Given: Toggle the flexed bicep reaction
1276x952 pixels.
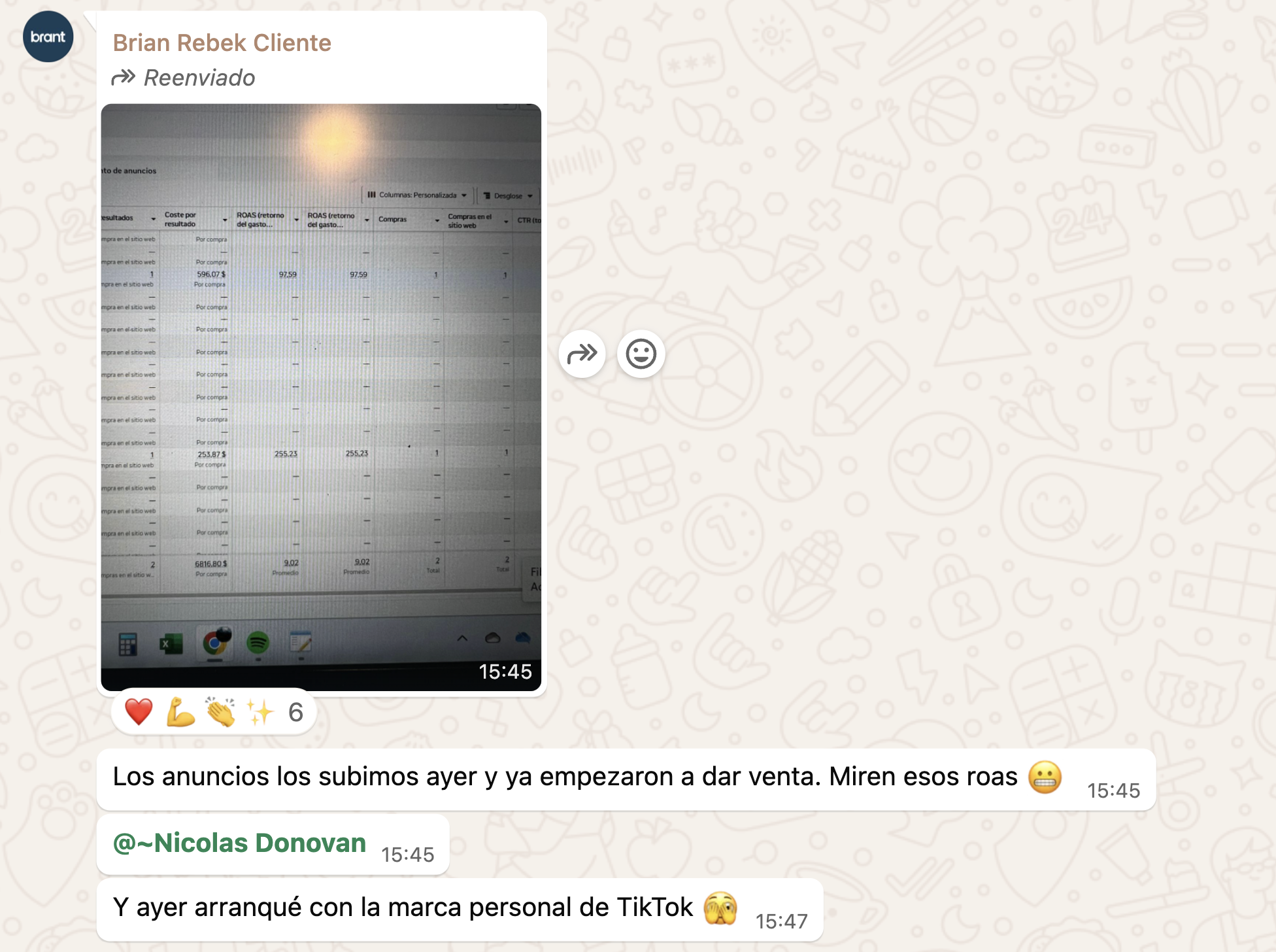Looking at the screenshot, I should pos(180,712).
